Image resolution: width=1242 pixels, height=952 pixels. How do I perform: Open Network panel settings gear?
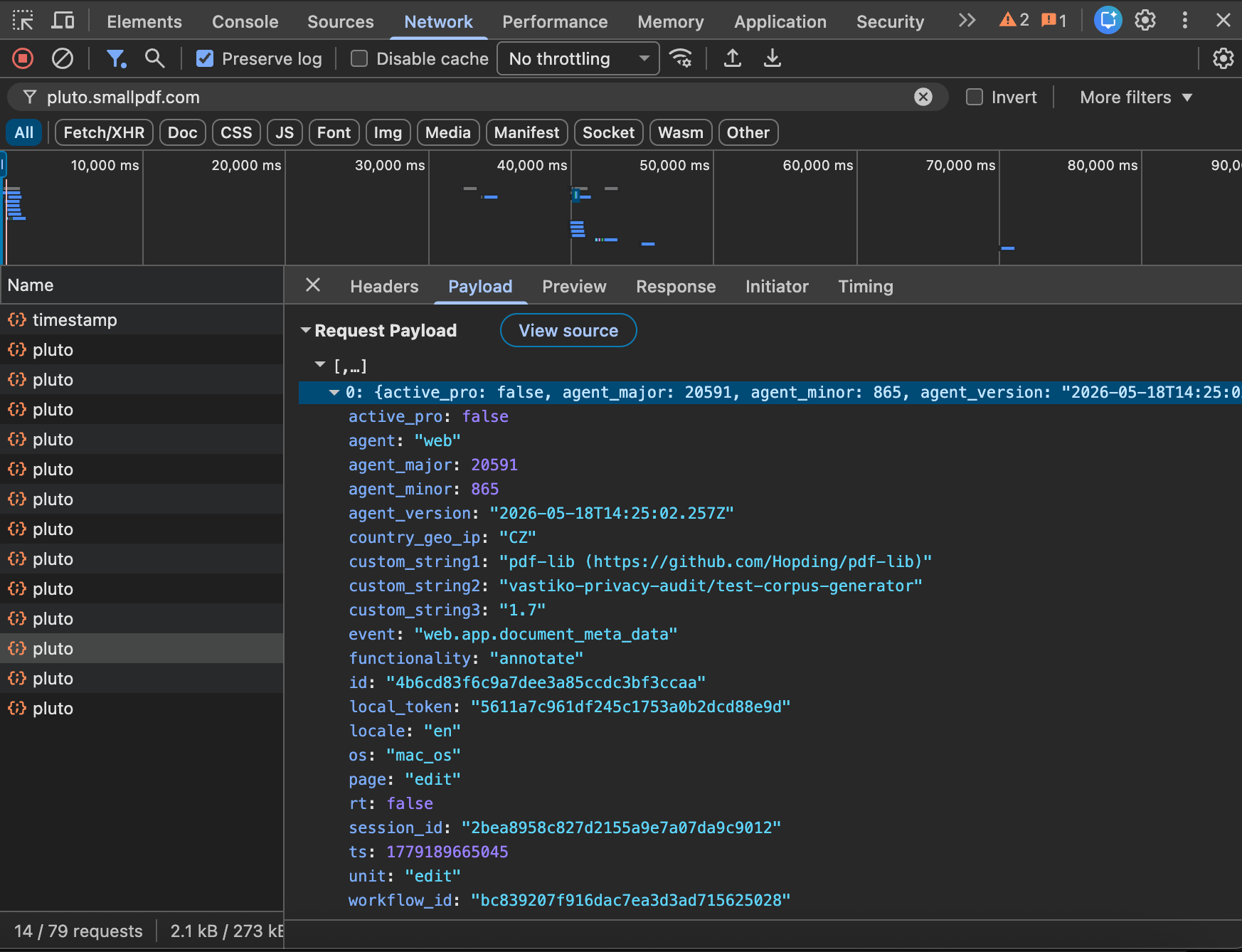[1223, 58]
